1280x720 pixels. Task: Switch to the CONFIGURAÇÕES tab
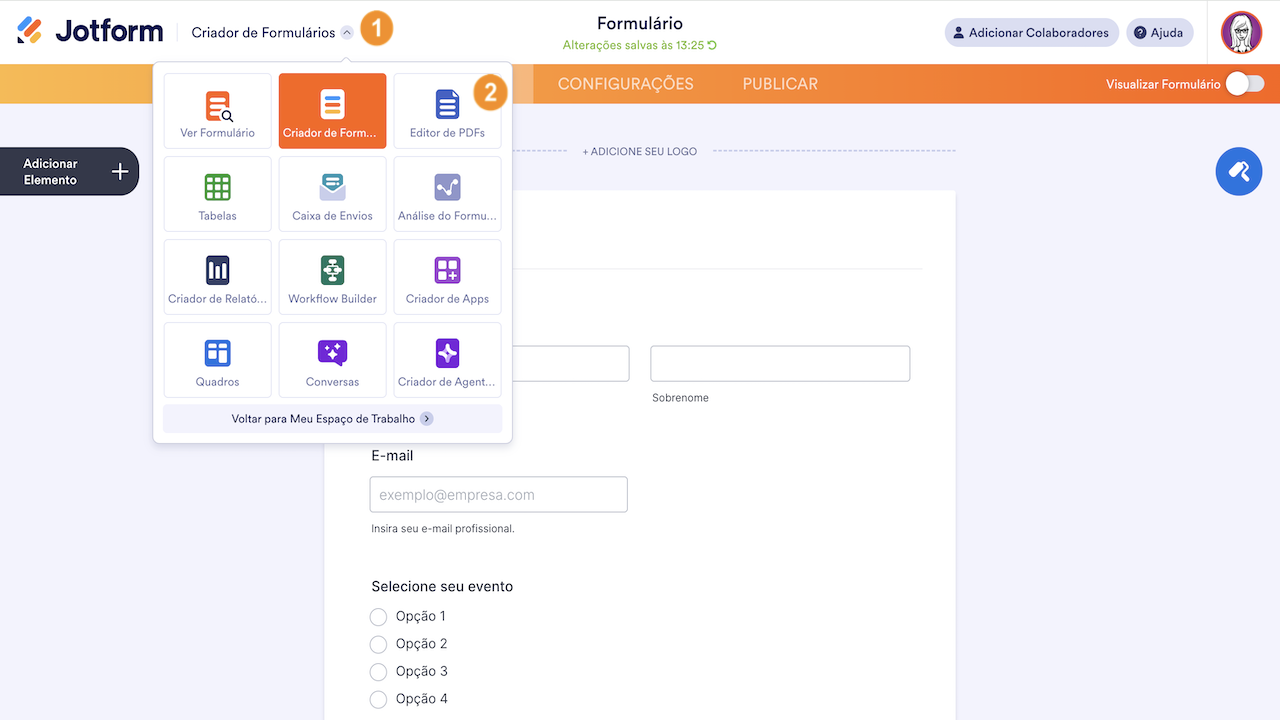(626, 84)
